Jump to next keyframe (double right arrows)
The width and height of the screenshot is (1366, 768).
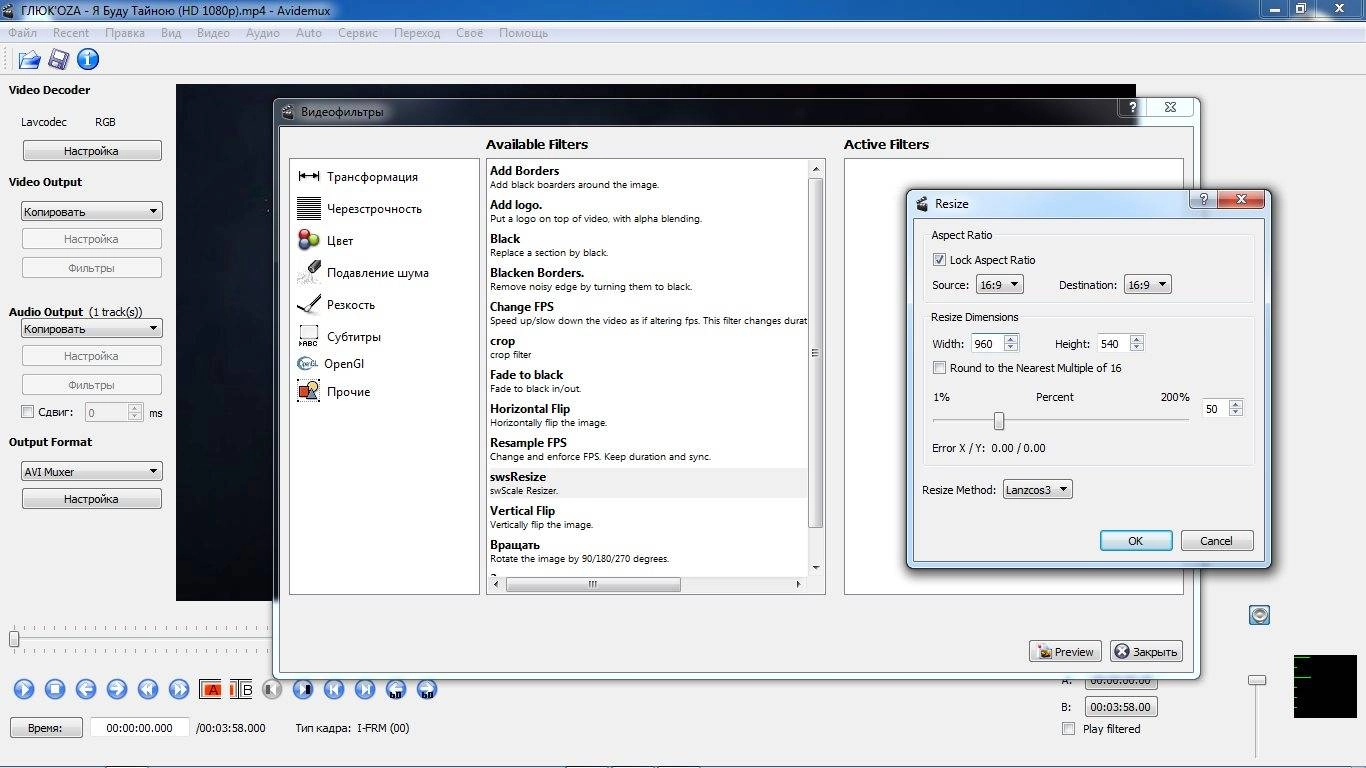pyautogui.click(x=179, y=689)
